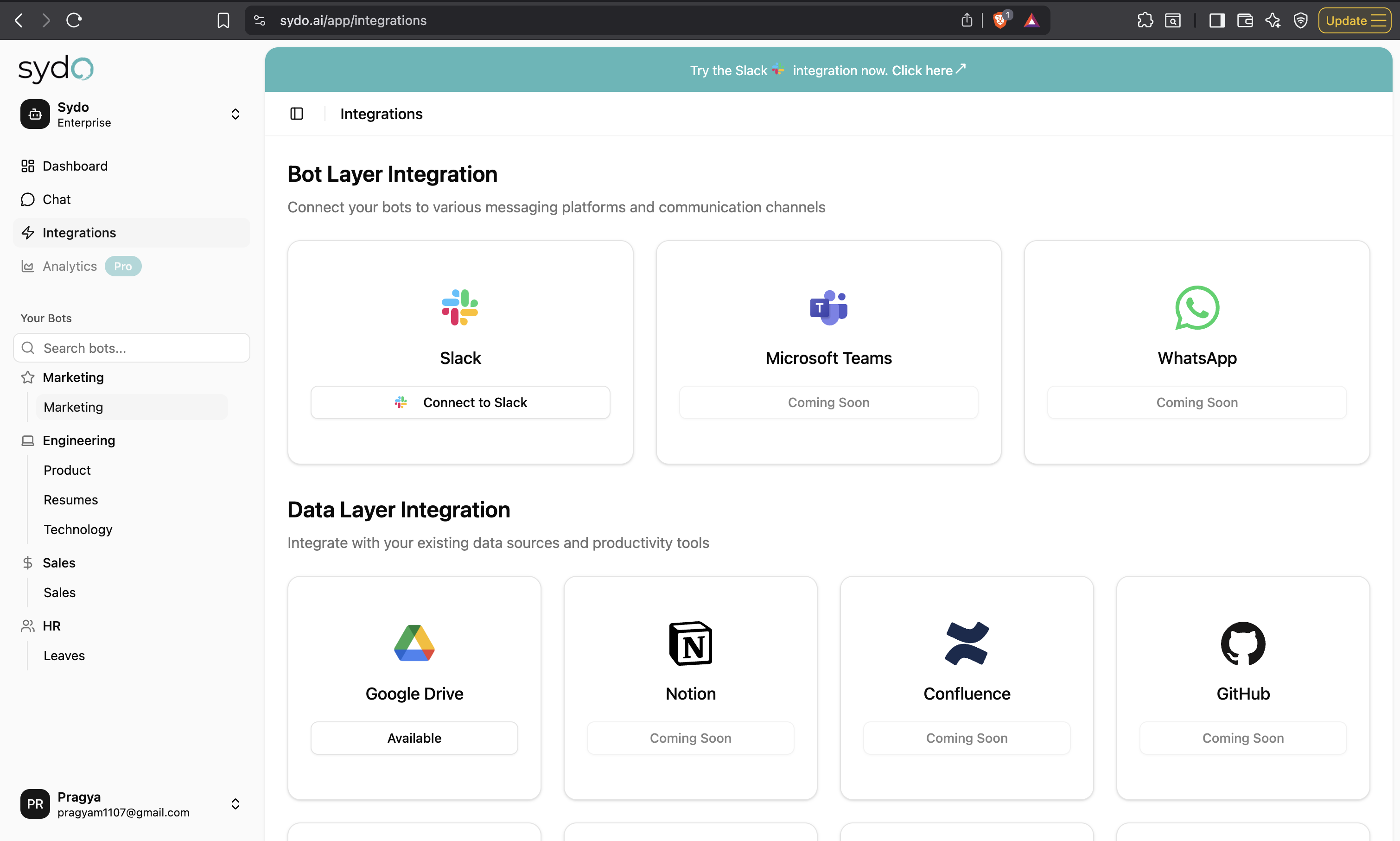Screen dimensions: 1400x841
Task: Bookmark this page icon
Action: coord(223,20)
